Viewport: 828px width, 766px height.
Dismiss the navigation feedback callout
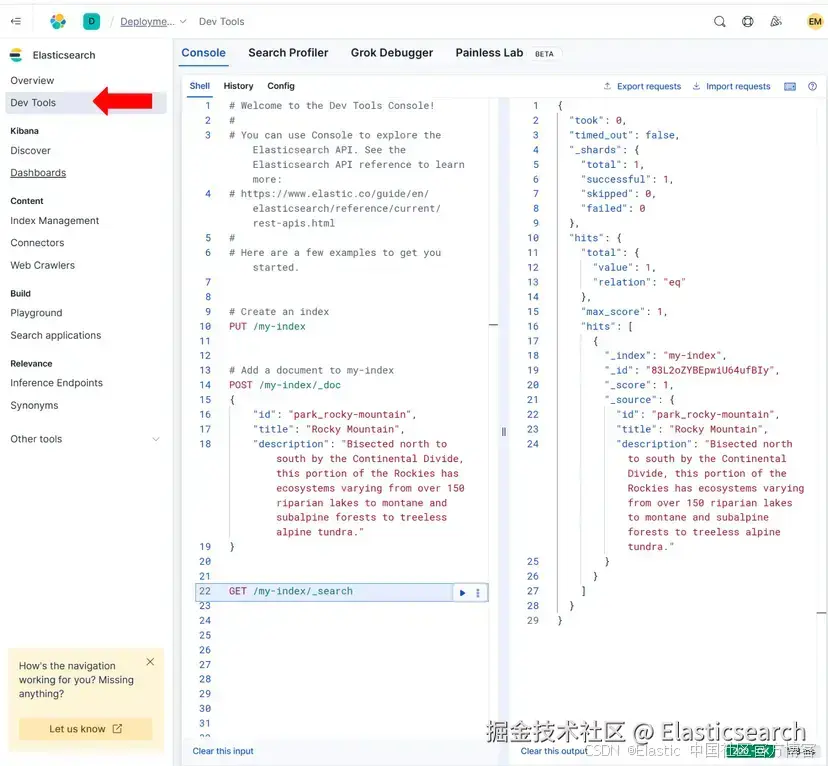coord(150,662)
